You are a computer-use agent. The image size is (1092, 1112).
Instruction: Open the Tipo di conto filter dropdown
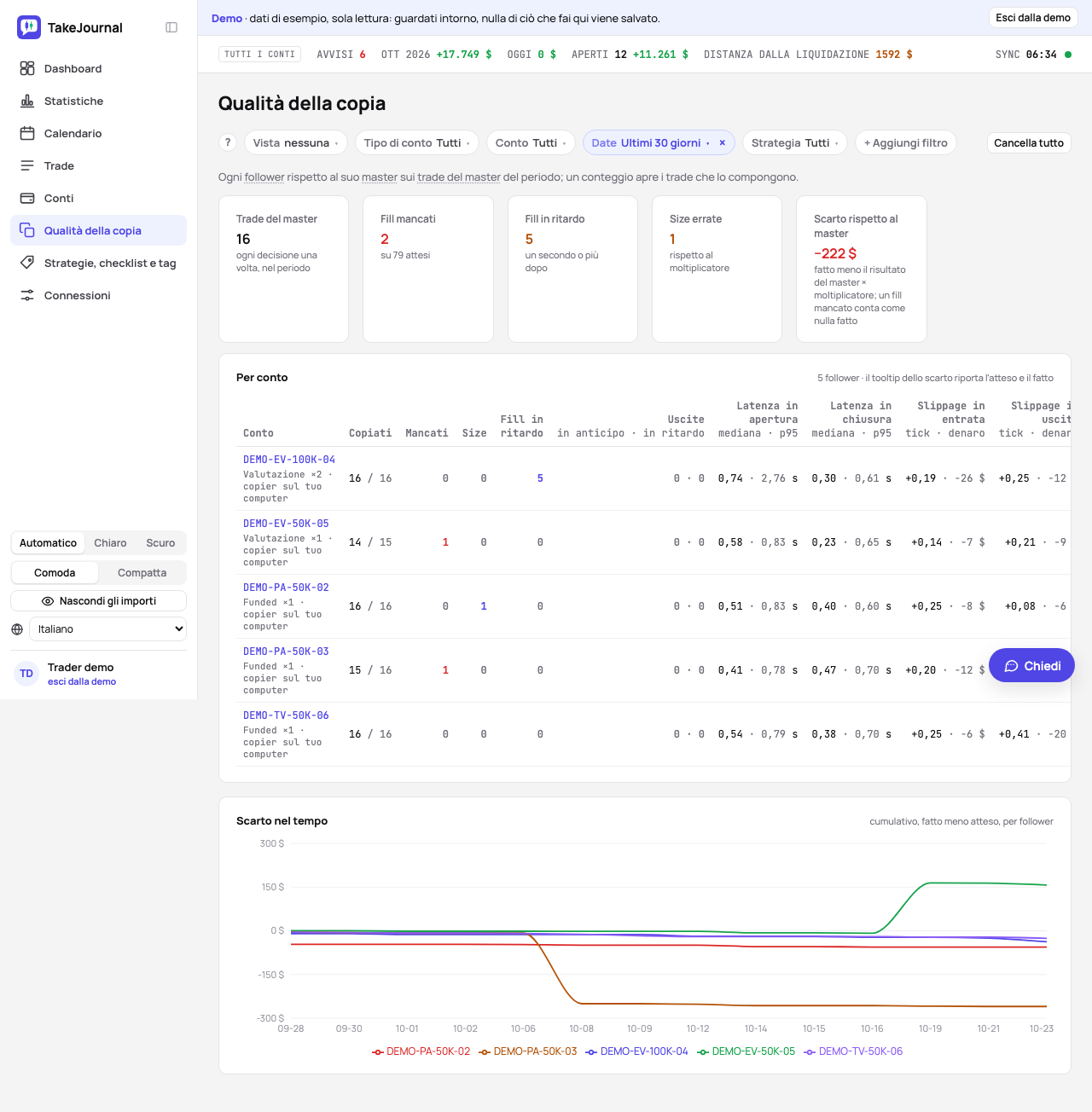coord(416,142)
